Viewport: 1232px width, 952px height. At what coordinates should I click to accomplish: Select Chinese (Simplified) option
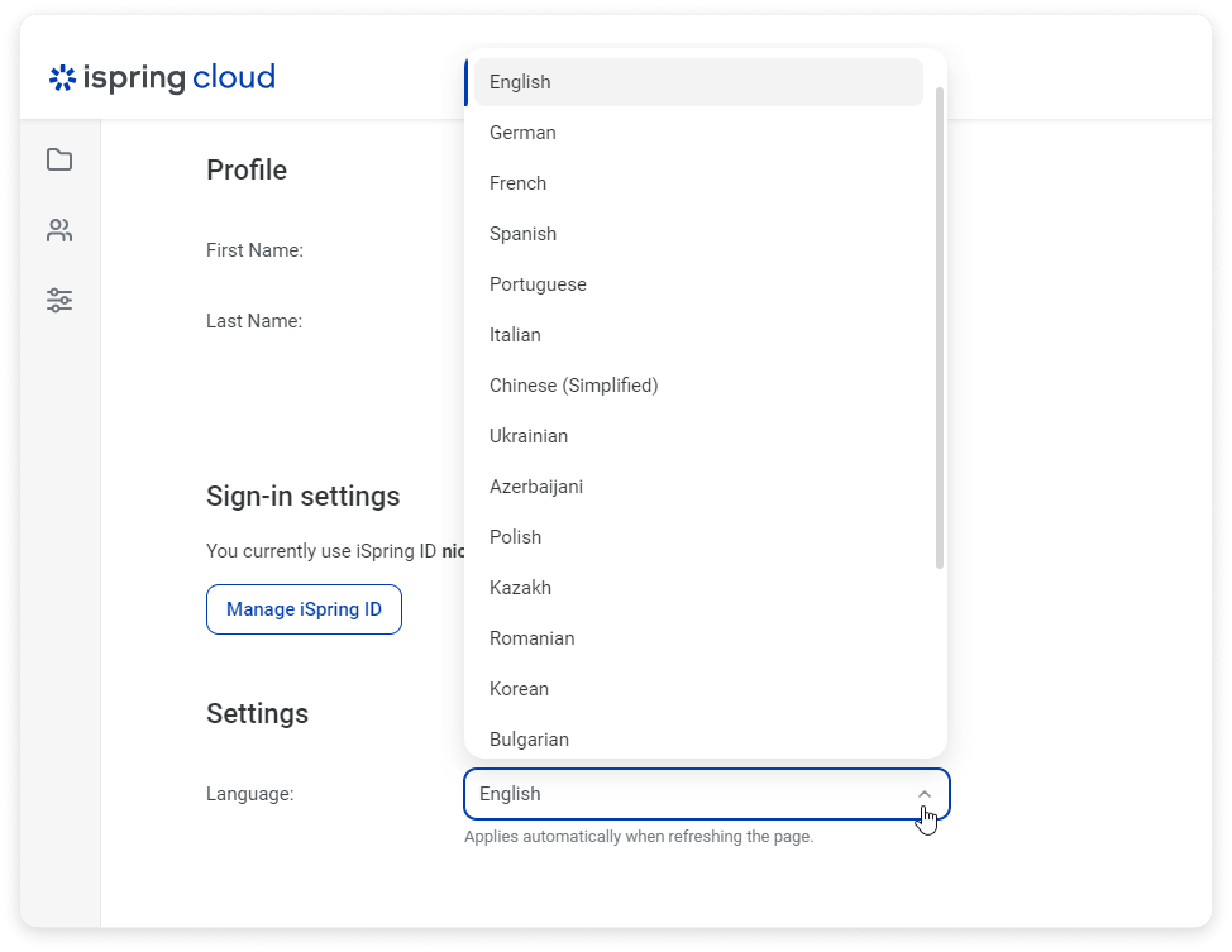click(x=698, y=386)
